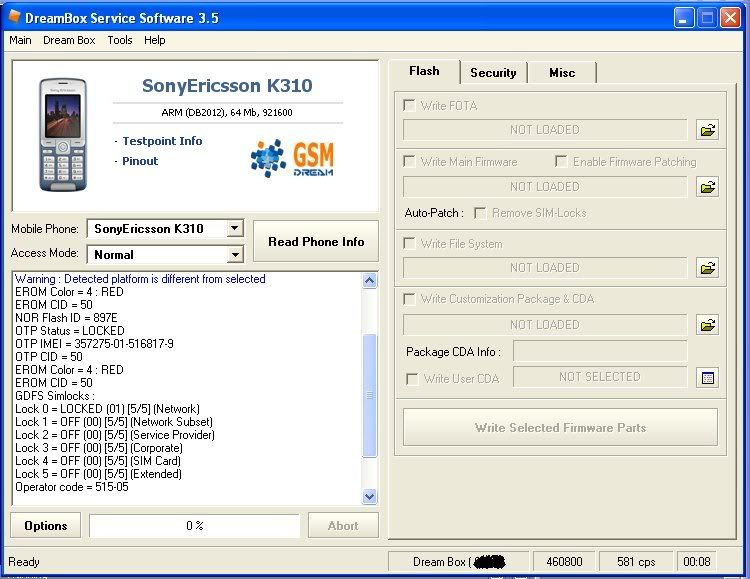The height and width of the screenshot is (579, 750).
Task: Click the Customization Package NOT LOADED field
Action: coord(545,325)
